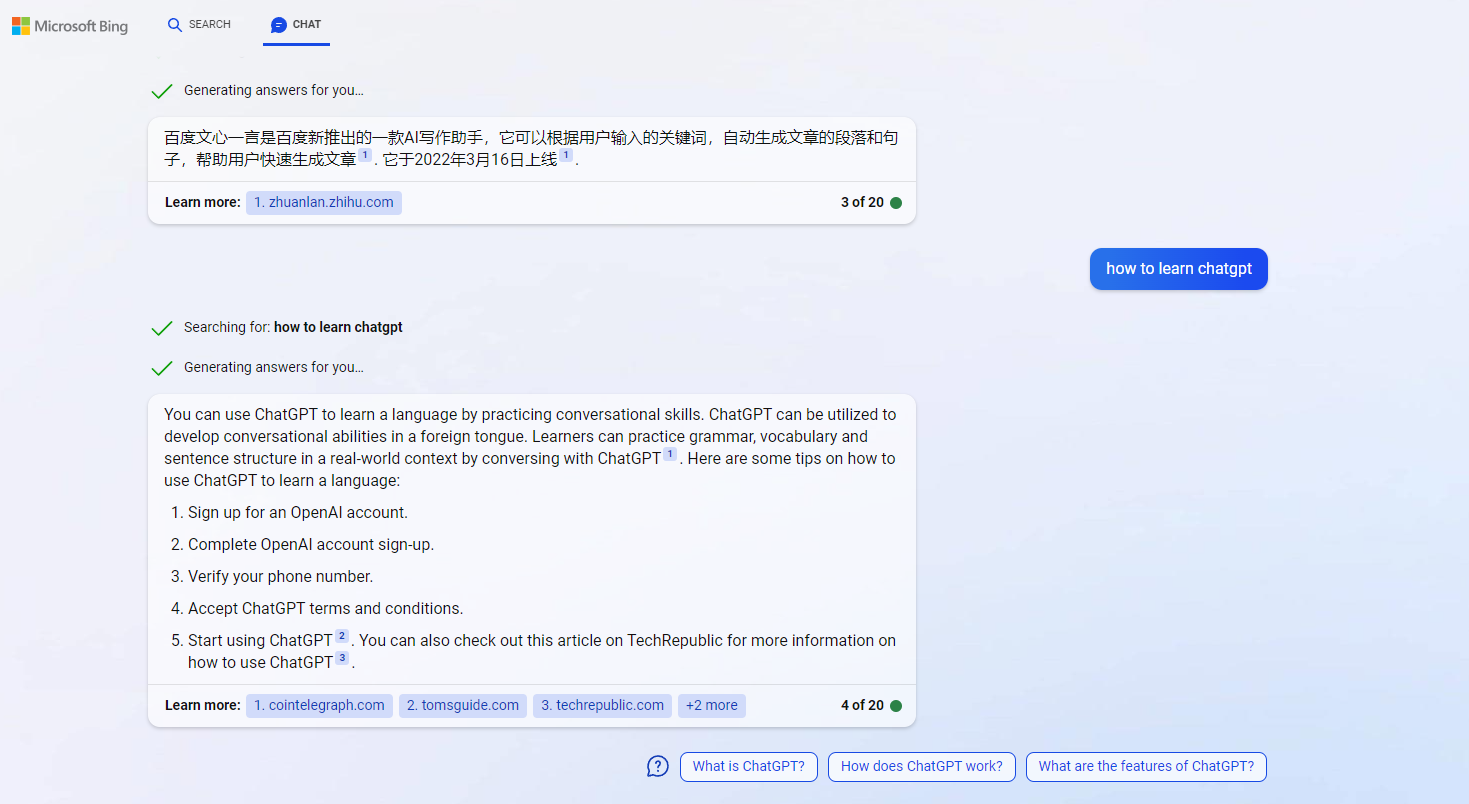The image size is (1469, 804).
Task: Click the "3 of 20" counter text
Action: tap(862, 203)
